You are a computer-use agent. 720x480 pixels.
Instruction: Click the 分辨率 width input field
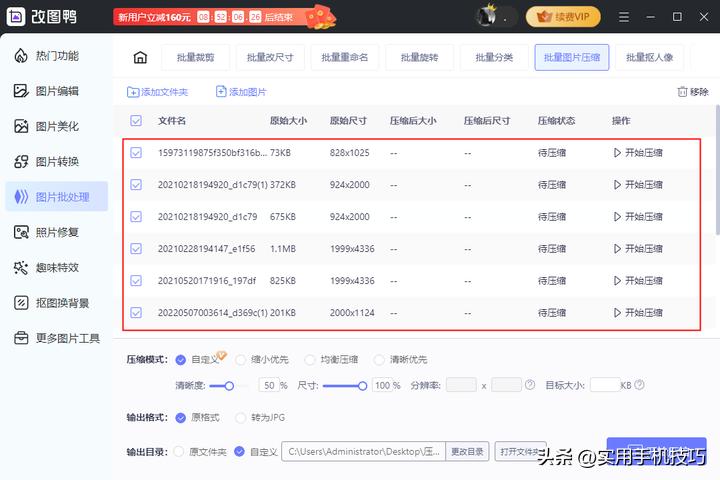[x=461, y=384]
